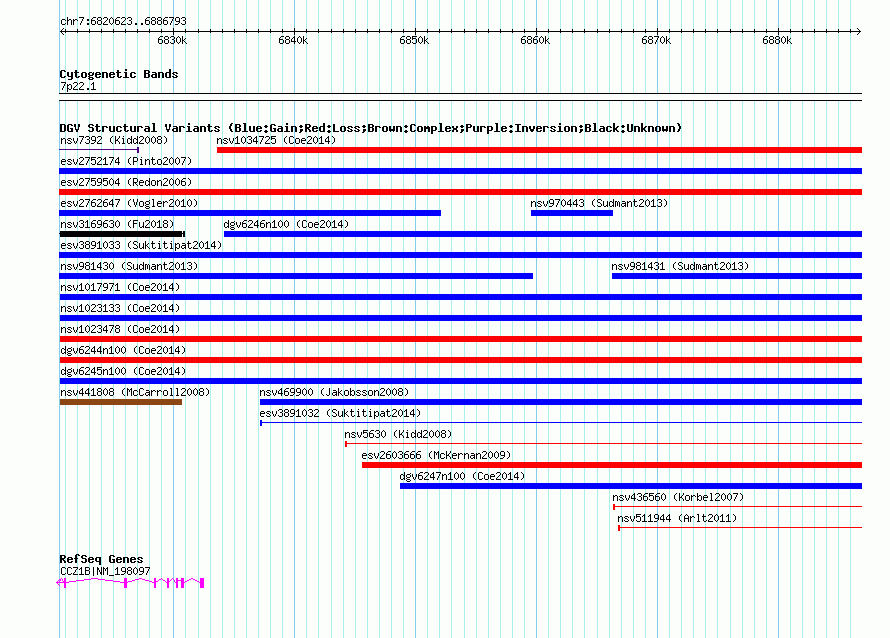Open the DGV Structural Variants track title
The image size is (890, 638).
click(370, 128)
